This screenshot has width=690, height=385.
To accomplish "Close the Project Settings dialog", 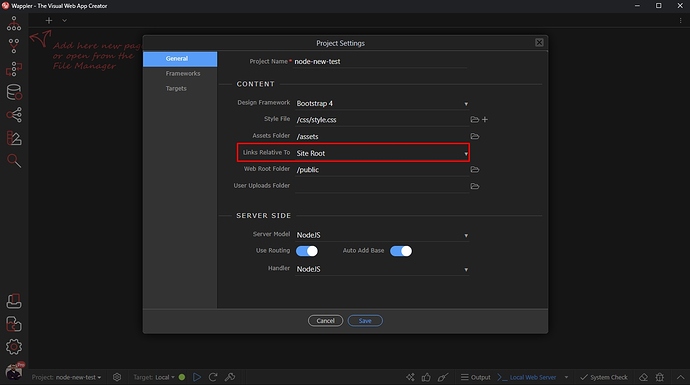I will click(539, 43).
